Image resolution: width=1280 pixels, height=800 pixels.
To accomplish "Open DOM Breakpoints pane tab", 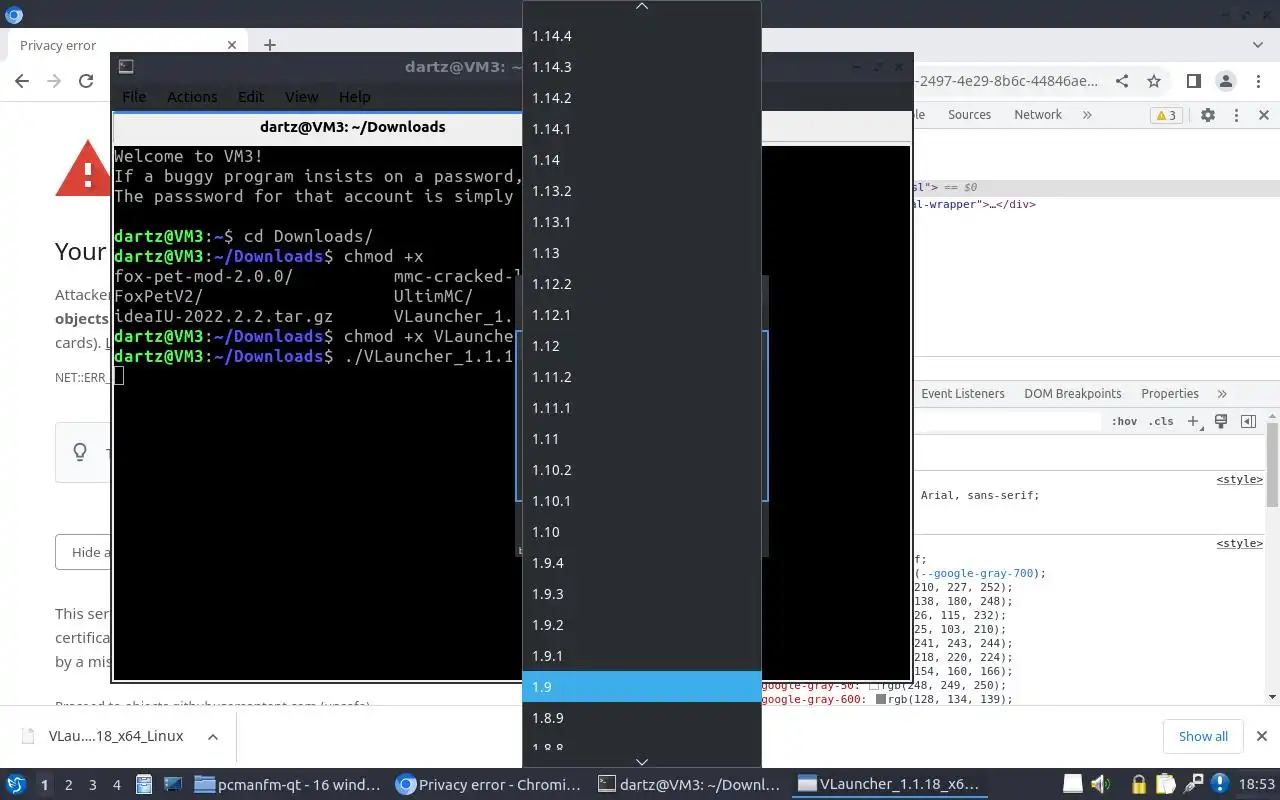I will pyautogui.click(x=1072, y=393).
